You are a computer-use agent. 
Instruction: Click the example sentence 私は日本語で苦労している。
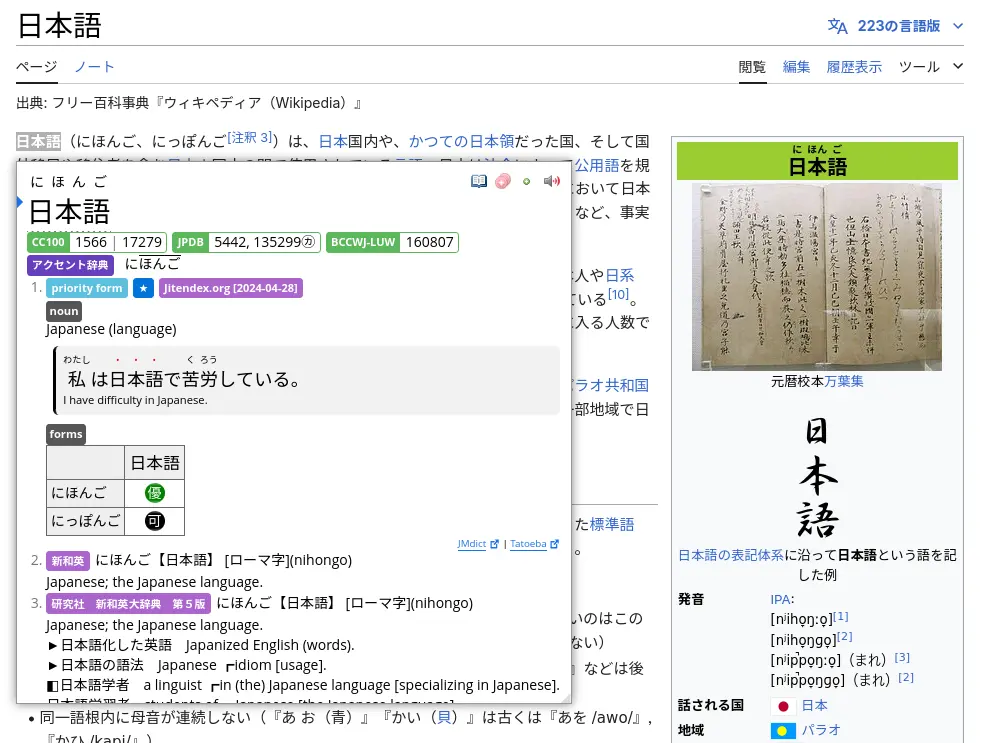click(184, 379)
